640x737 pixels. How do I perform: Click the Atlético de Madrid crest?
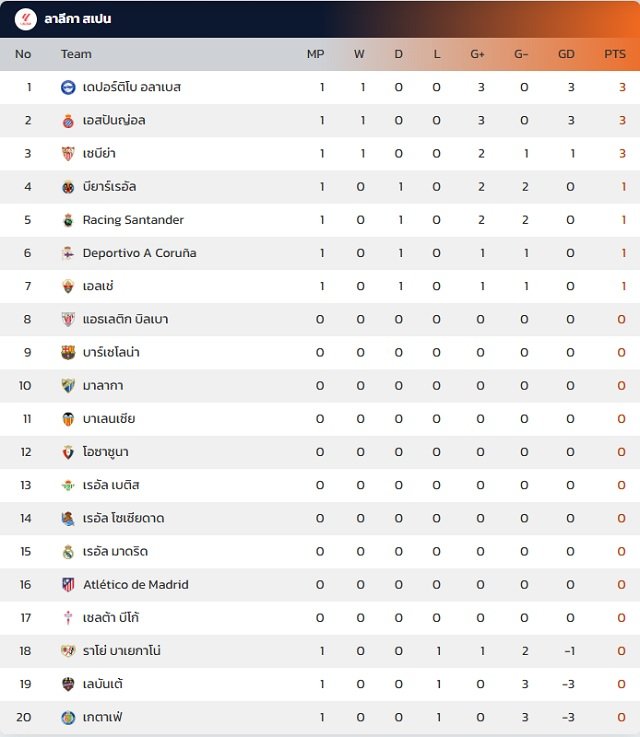point(68,585)
